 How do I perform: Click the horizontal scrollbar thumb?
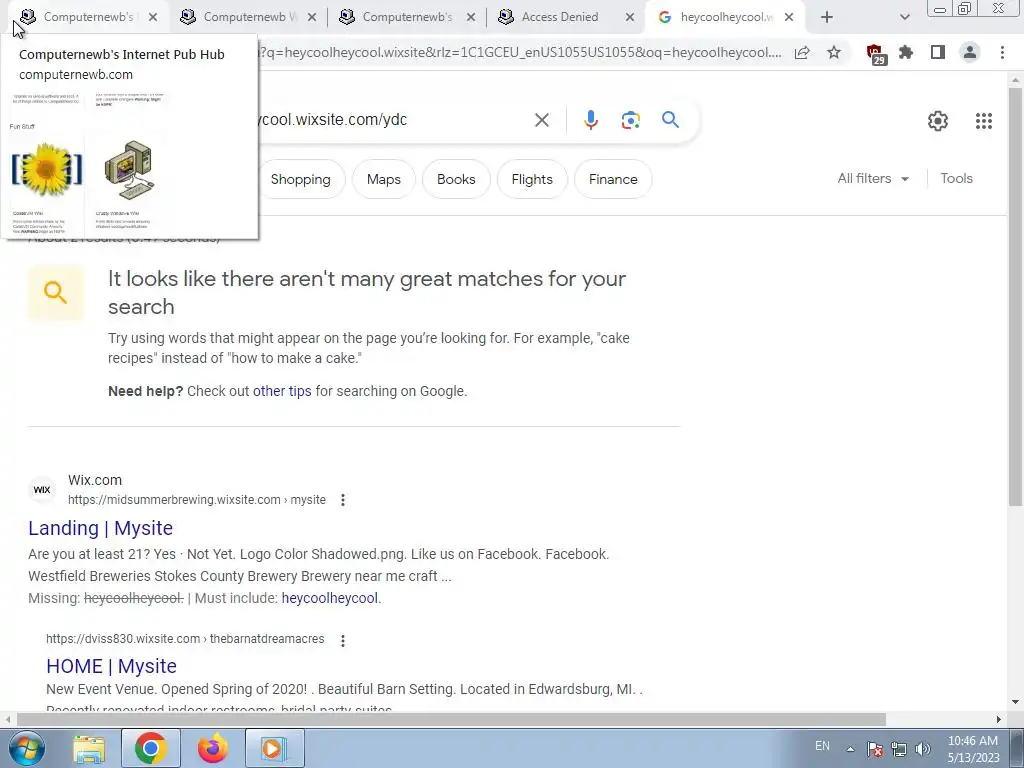pos(451,719)
